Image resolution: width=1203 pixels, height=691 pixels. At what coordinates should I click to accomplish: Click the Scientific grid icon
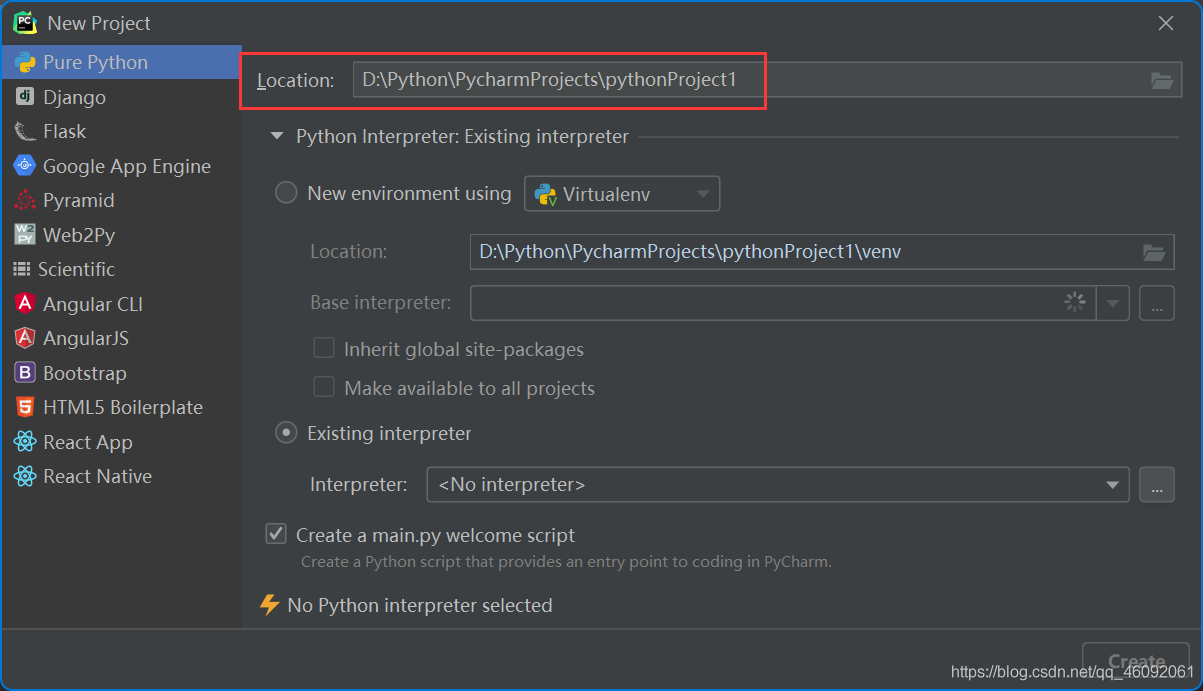pyautogui.click(x=21, y=269)
